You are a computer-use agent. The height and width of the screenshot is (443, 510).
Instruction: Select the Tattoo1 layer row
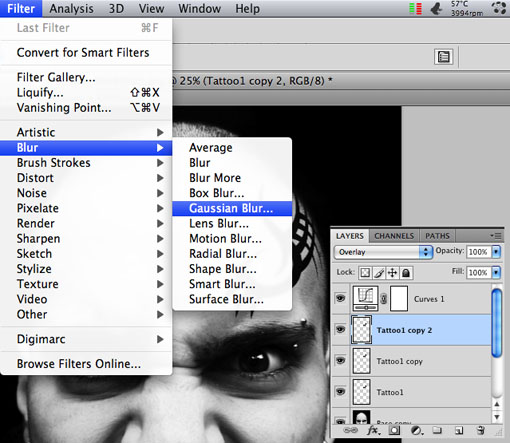point(411,392)
